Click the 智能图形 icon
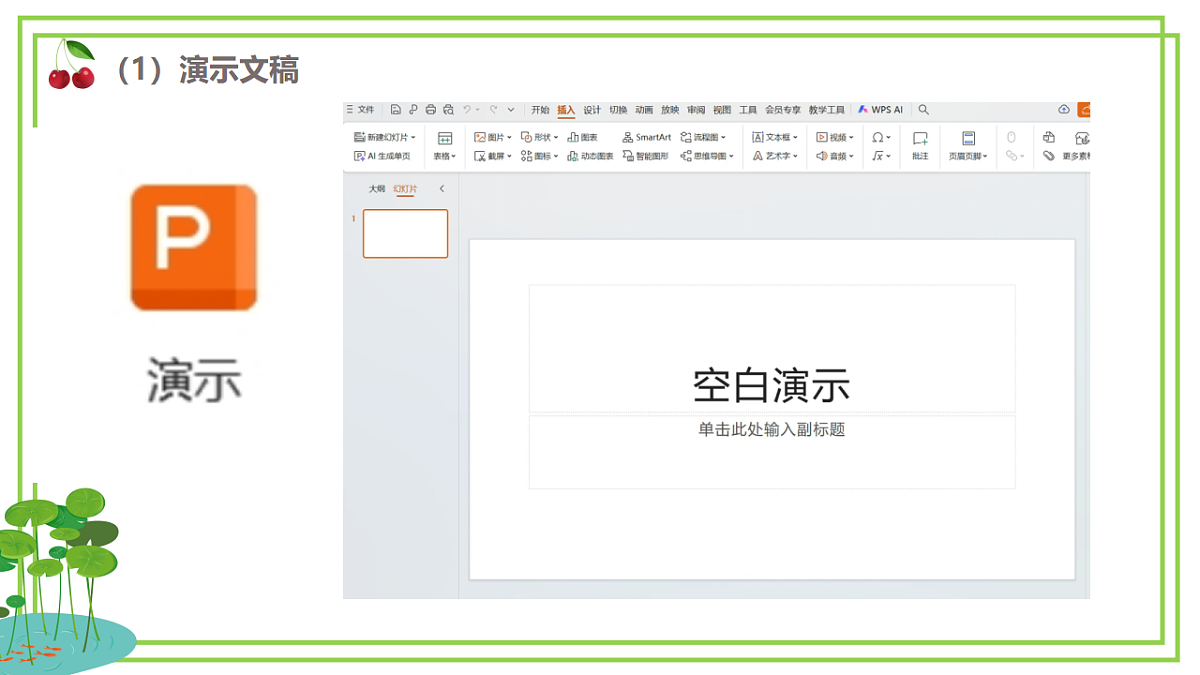Viewport: 1200px width, 675px height. [628, 156]
